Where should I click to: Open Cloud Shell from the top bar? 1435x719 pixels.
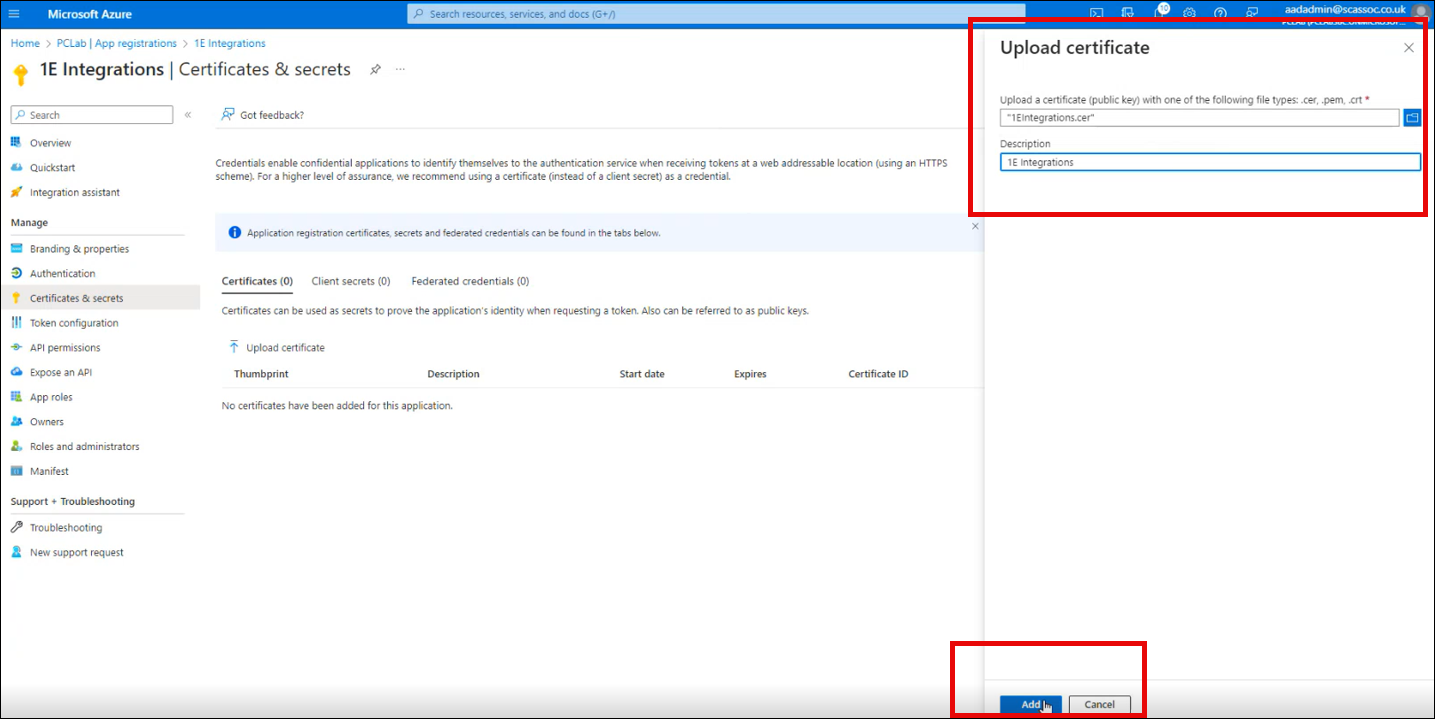click(x=1096, y=13)
